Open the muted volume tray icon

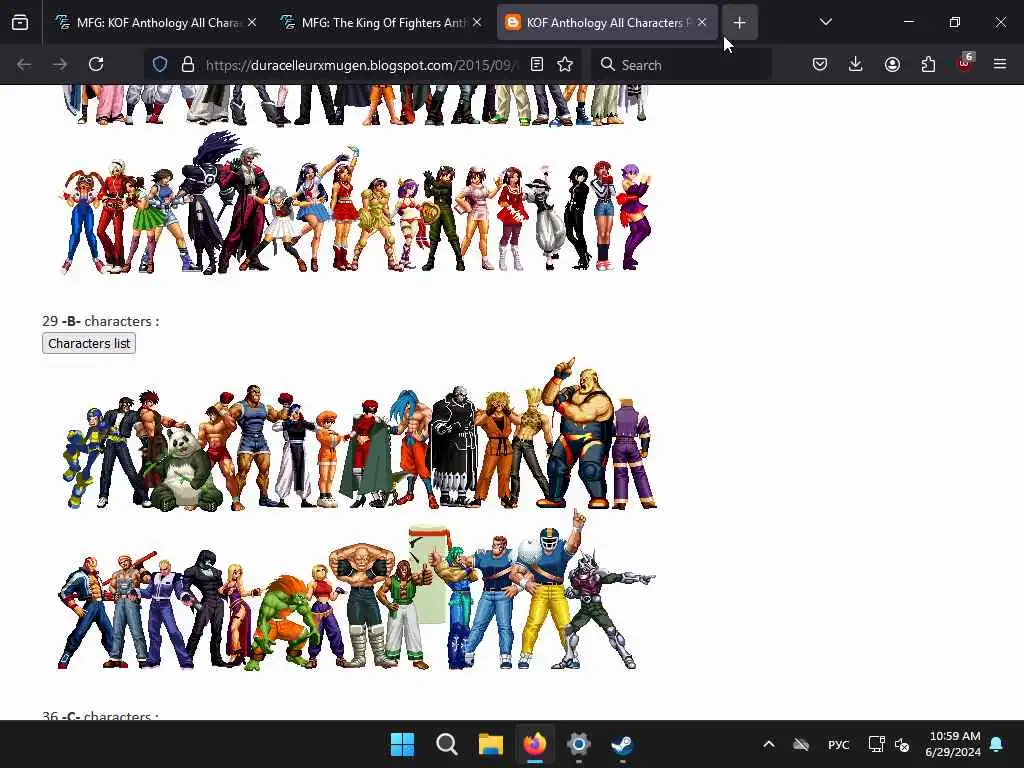(902, 744)
